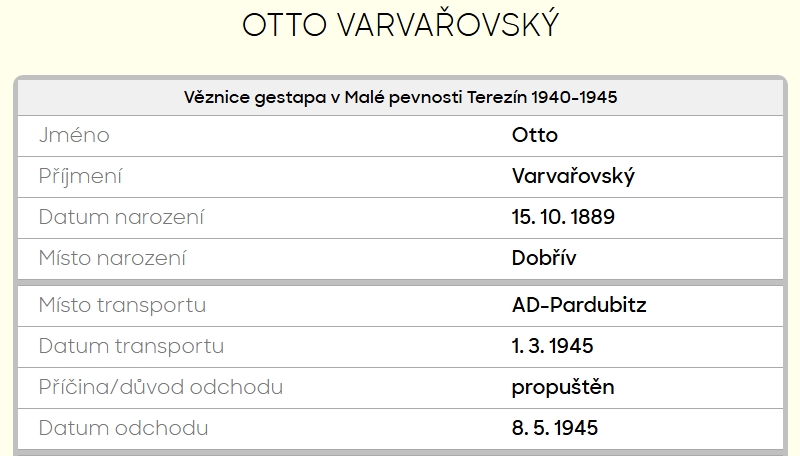
Task: Click the Datum narození label
Action: point(121,217)
